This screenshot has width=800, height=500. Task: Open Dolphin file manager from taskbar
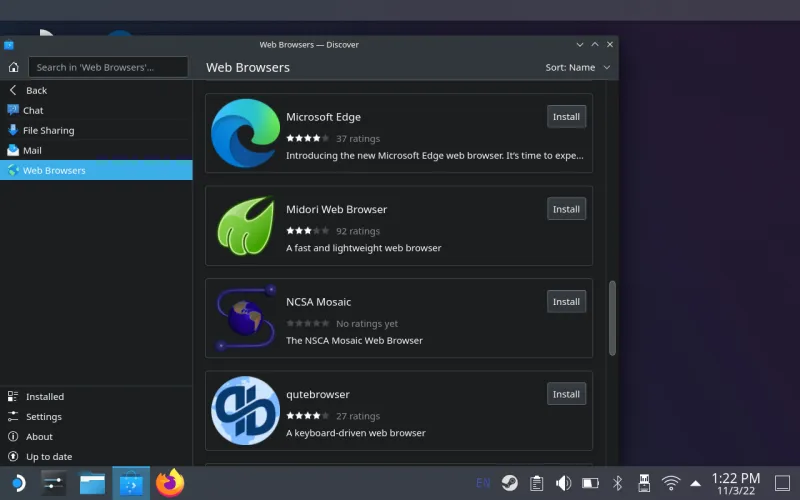click(x=93, y=483)
